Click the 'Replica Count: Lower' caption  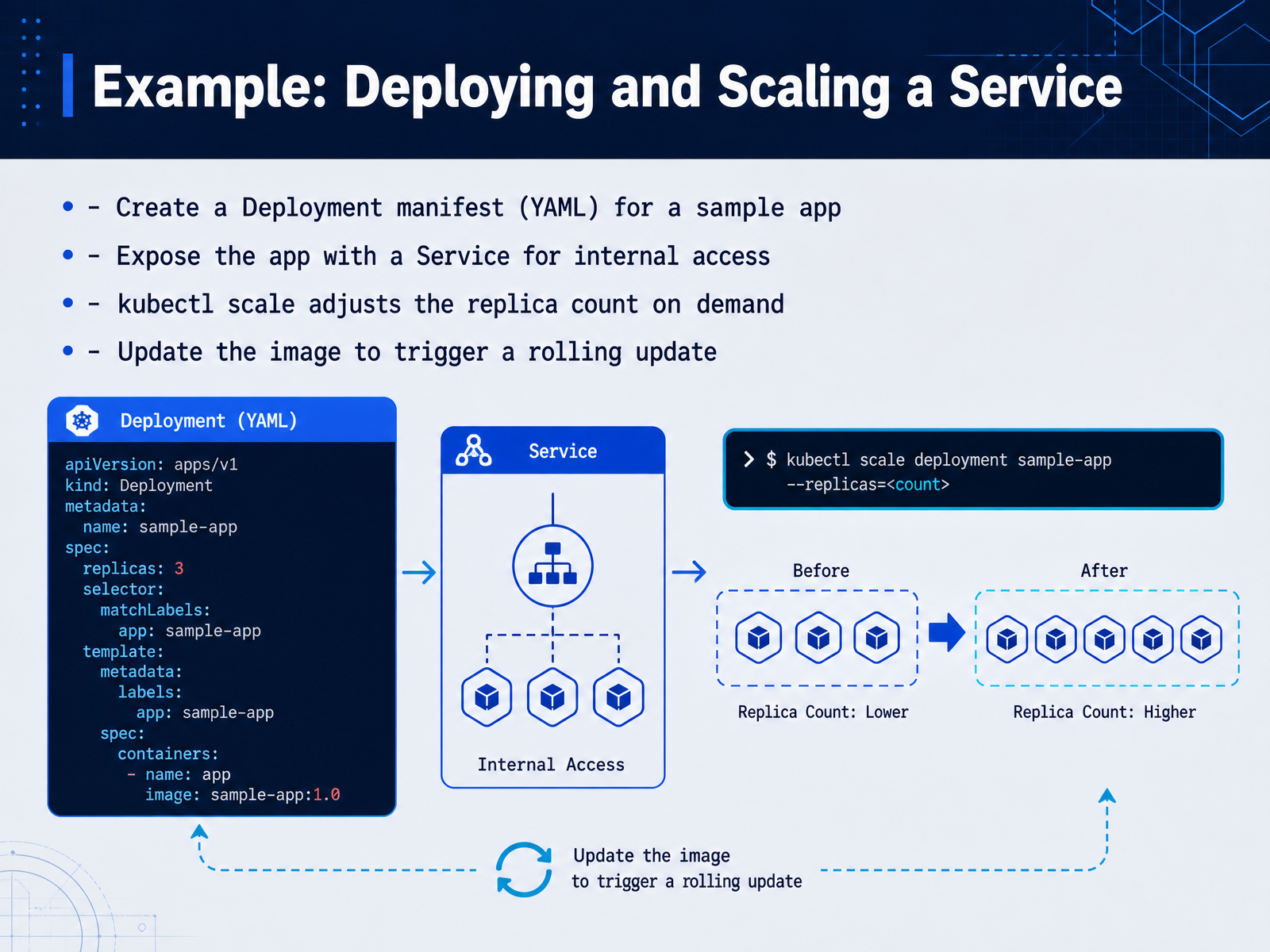click(823, 712)
